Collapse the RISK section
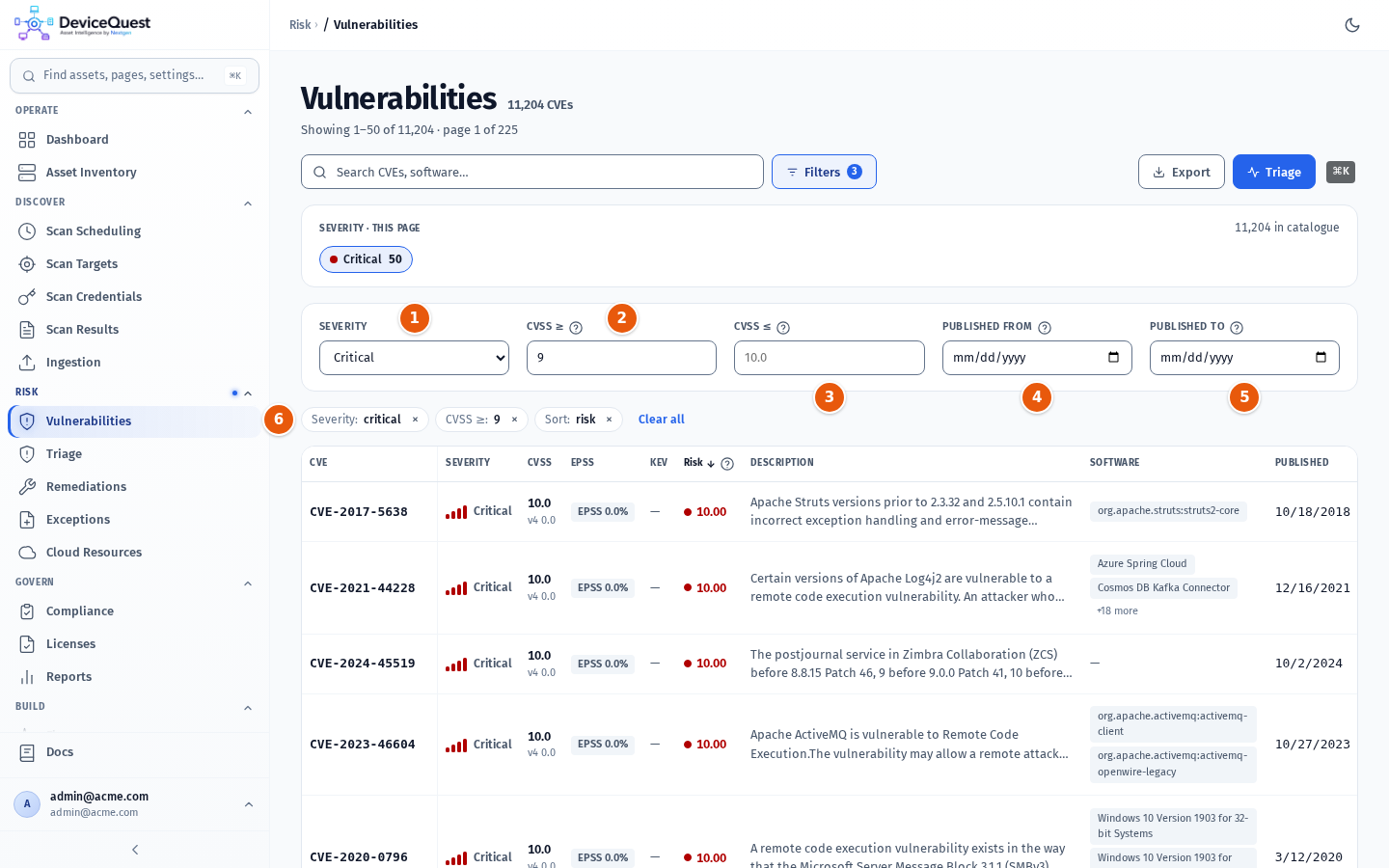Image resolution: width=1389 pixels, height=868 pixels. (248, 393)
